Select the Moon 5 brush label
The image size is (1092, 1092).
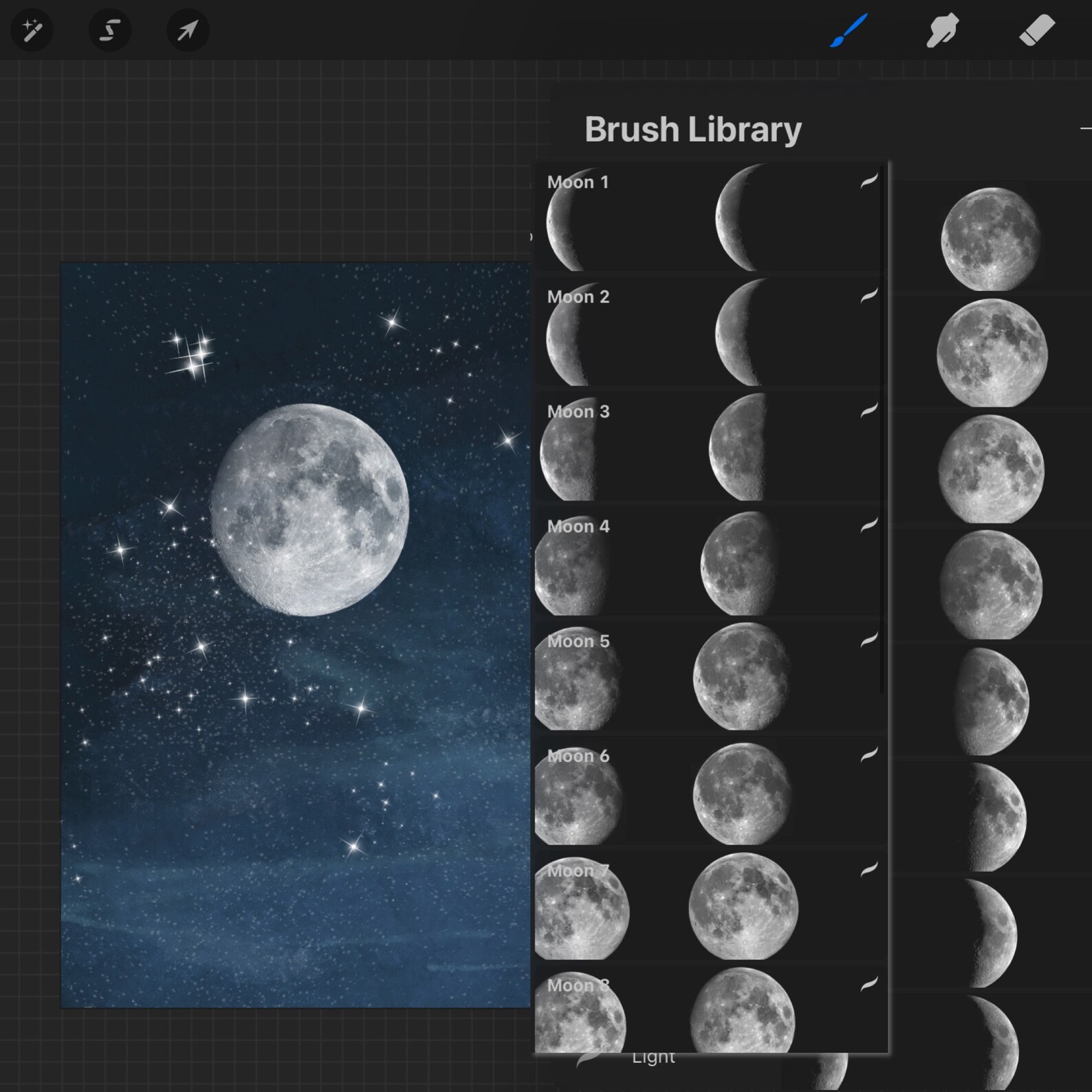click(x=578, y=642)
